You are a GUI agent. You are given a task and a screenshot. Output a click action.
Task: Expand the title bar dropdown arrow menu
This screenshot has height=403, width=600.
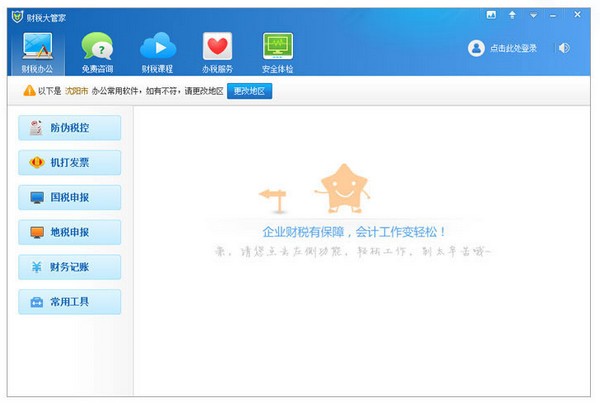[x=534, y=15]
